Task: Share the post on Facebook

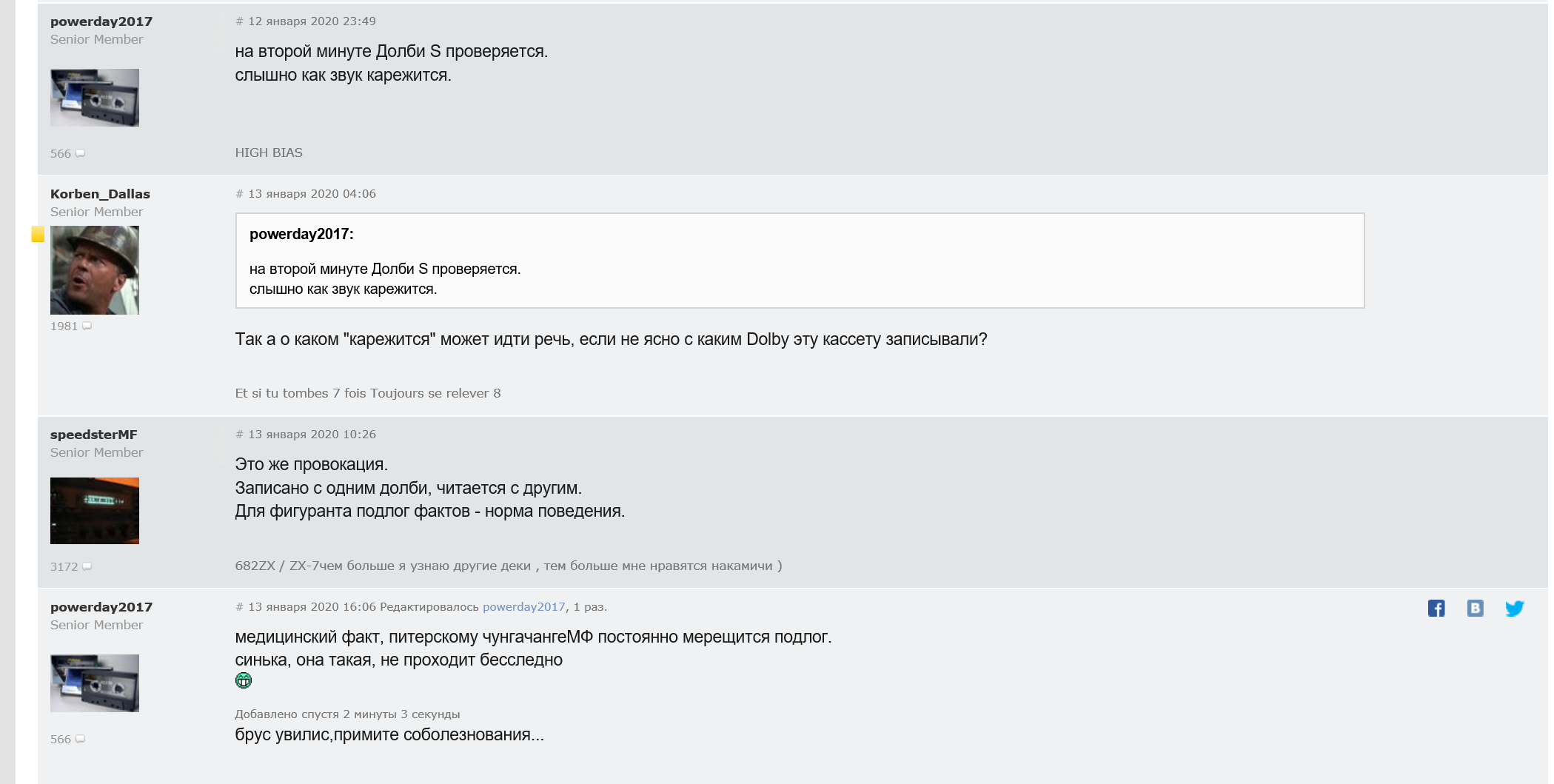Action: coord(1436,609)
